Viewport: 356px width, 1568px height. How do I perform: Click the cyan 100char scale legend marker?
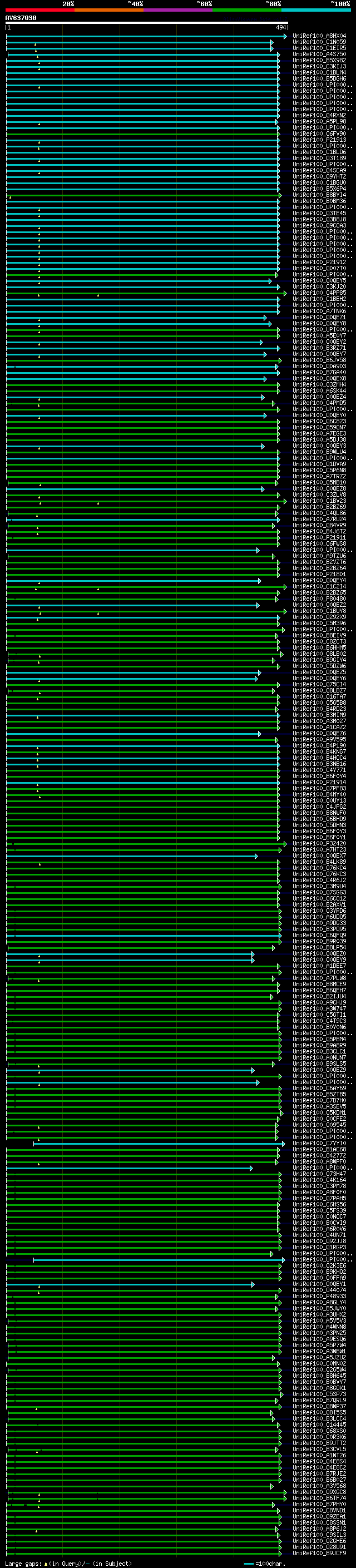click(x=248, y=1564)
